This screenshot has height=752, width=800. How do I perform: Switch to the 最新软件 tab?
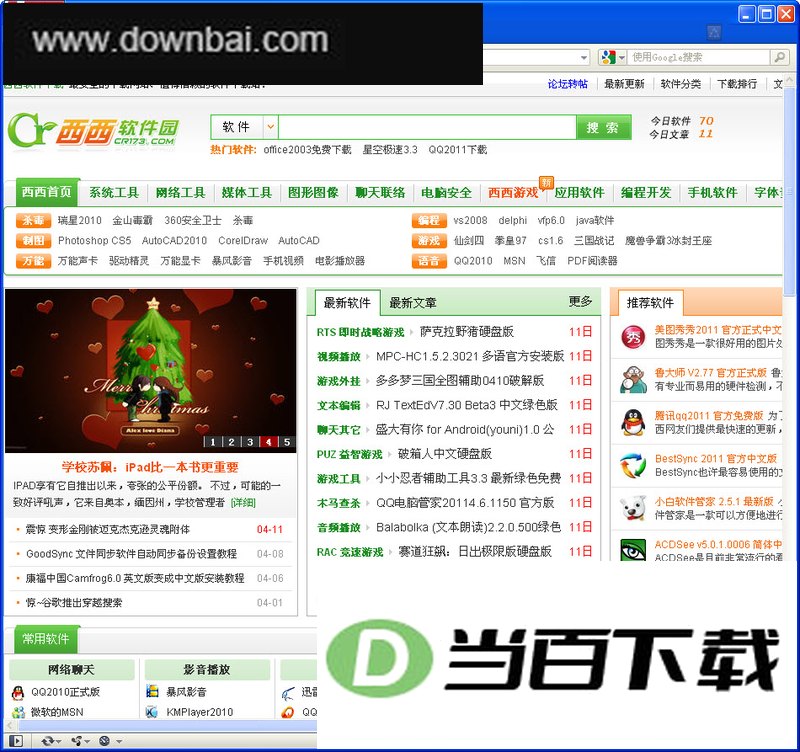pyautogui.click(x=347, y=303)
